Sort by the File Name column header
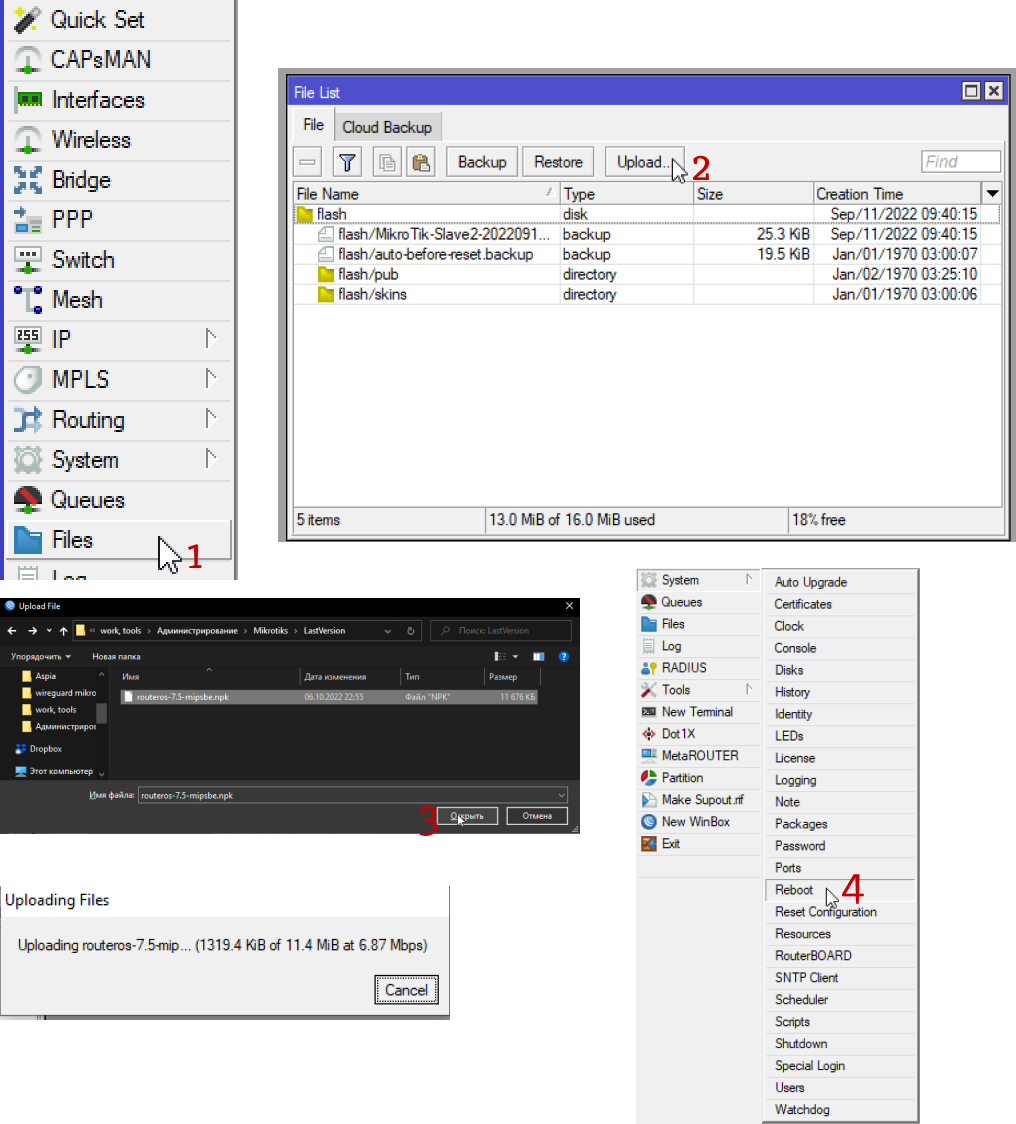The image size is (1016, 1124). click(x=427, y=194)
